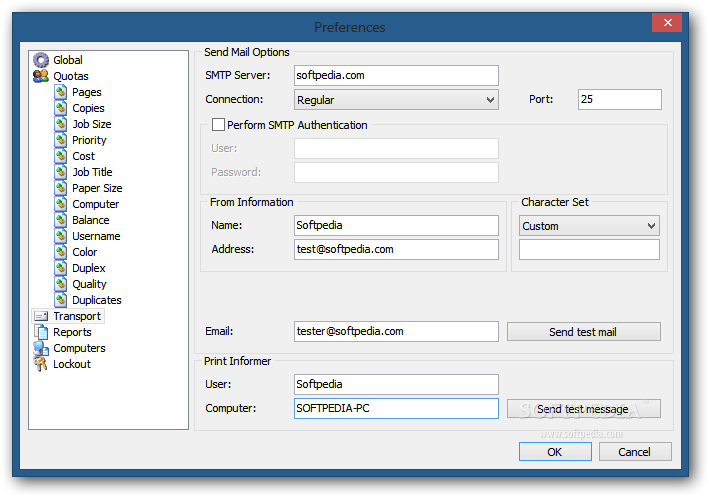
Task: Click the Cost quota icon
Action: click(x=61, y=156)
